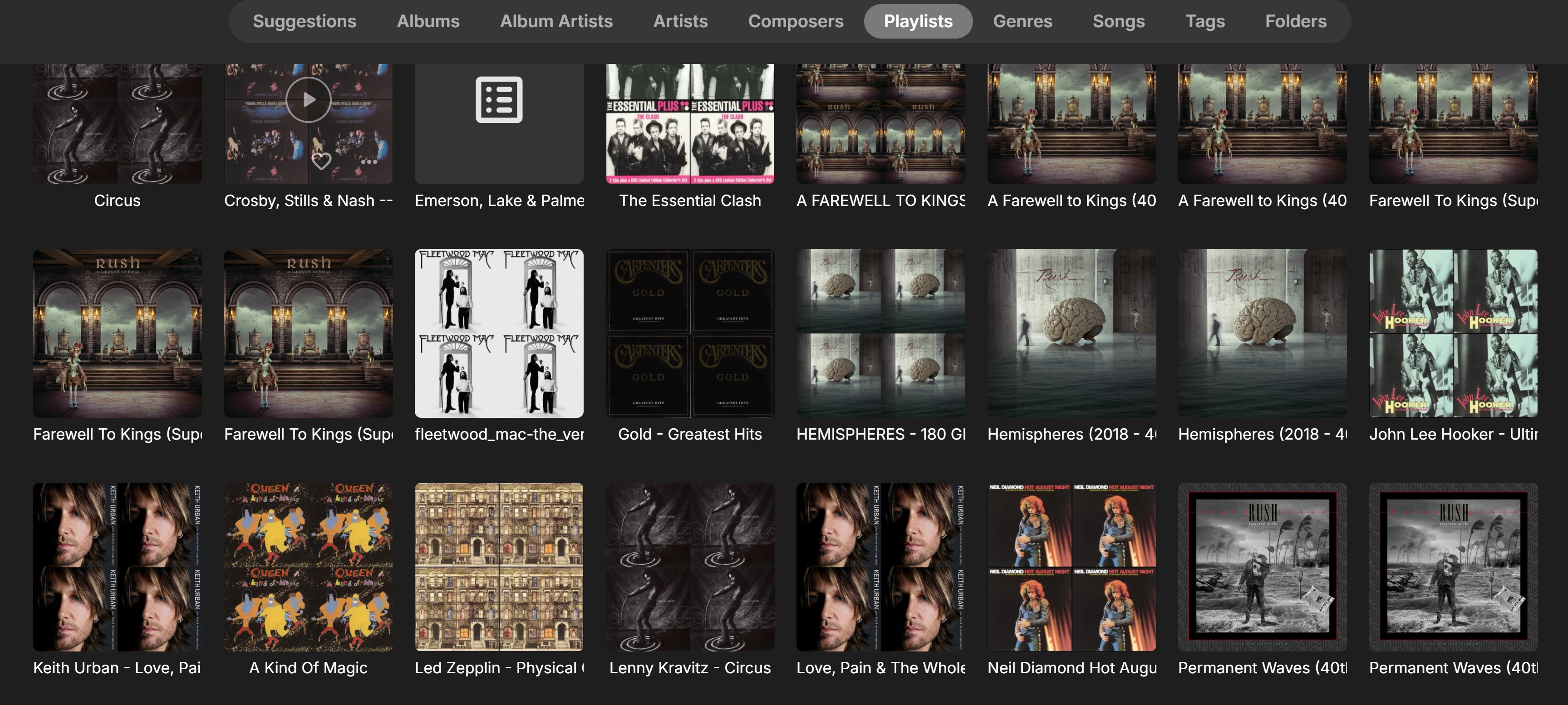This screenshot has width=1568, height=705.
Task: Show the Folders tab
Action: (1295, 21)
